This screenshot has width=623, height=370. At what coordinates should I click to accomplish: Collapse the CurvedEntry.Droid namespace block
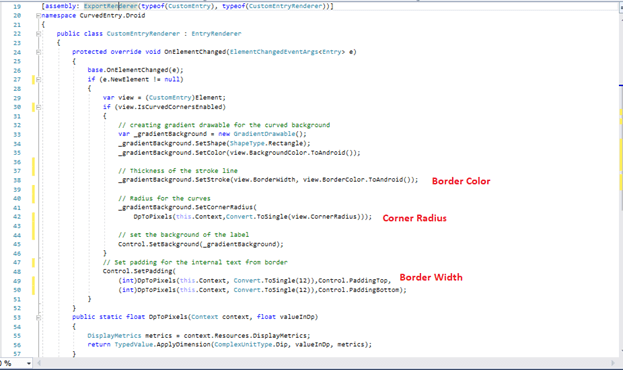(x=39, y=15)
